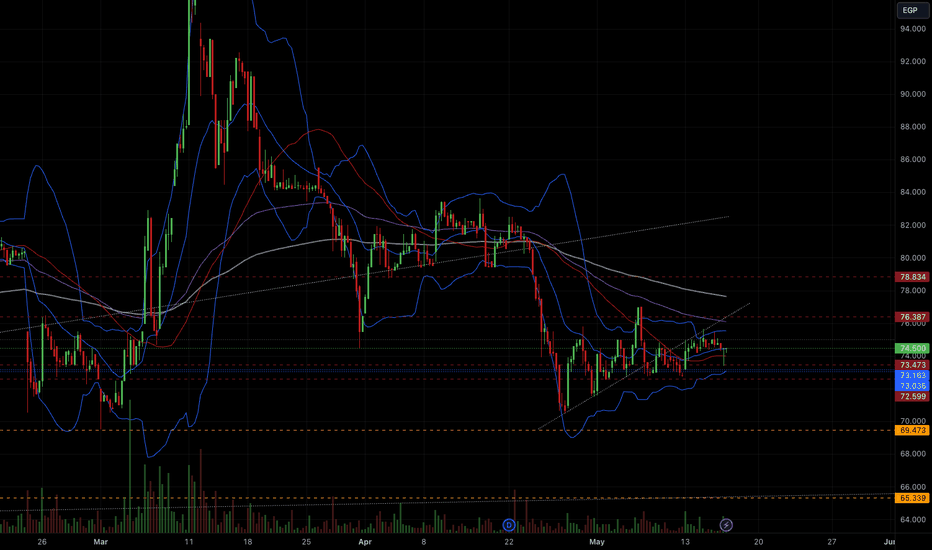Click the '13' date on time axis
This screenshot has height=550, width=932.
click(685, 542)
